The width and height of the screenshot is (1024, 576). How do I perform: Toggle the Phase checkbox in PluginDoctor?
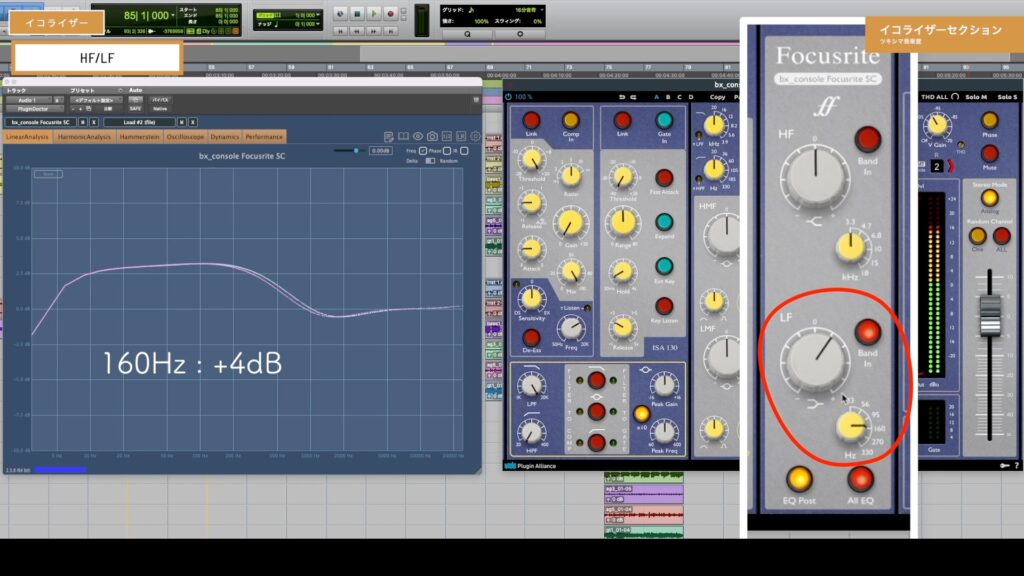pos(447,151)
